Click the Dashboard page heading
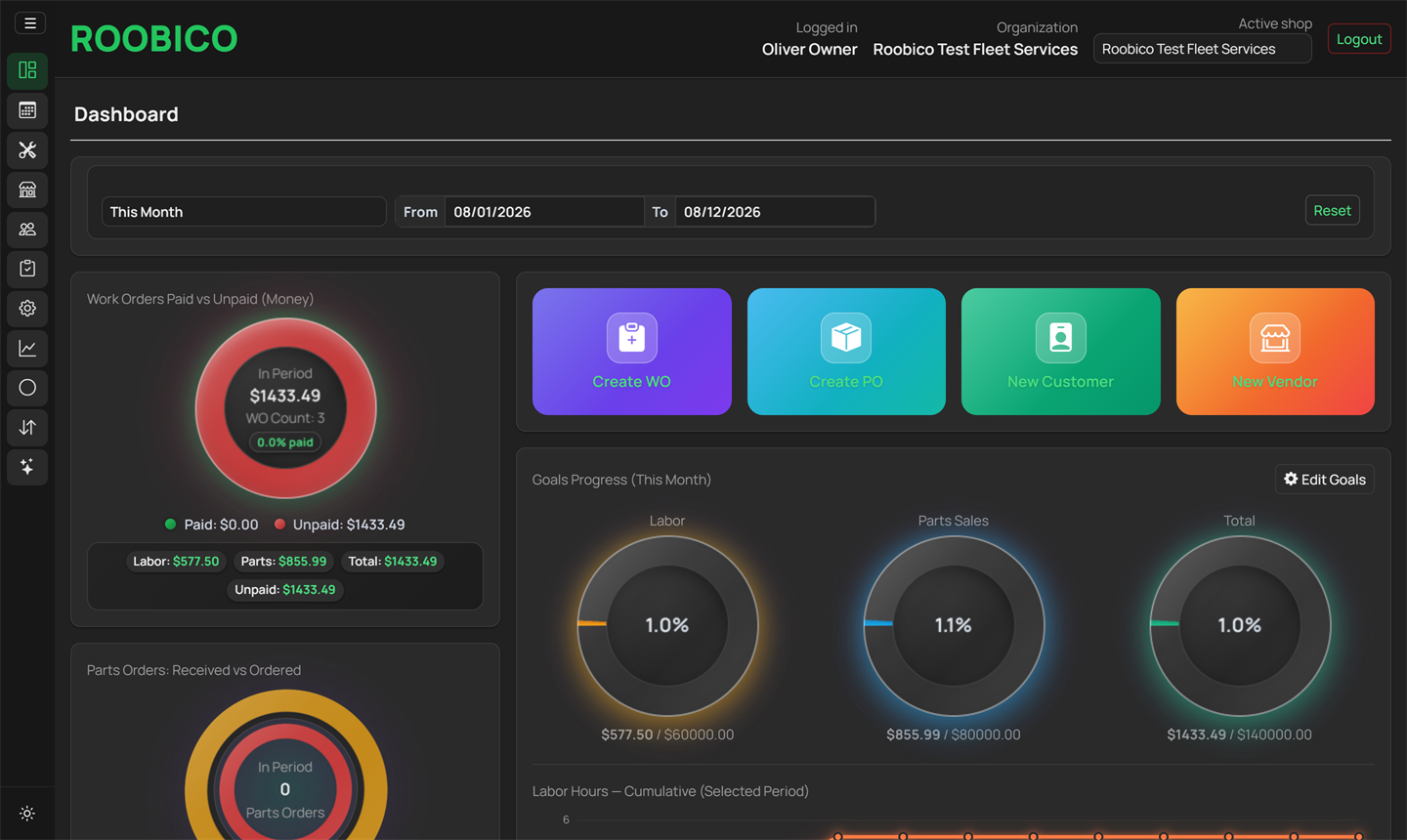1407x840 pixels. (126, 114)
